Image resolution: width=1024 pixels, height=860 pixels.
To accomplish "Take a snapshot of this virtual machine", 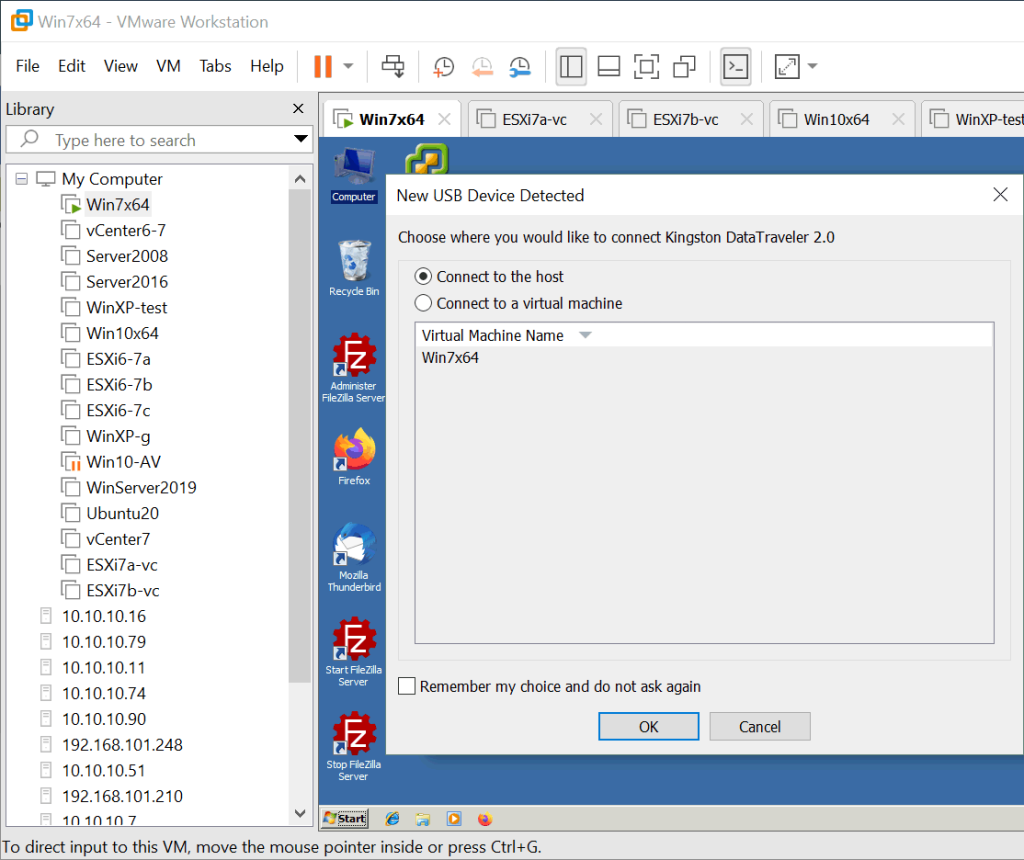I will click(443, 66).
